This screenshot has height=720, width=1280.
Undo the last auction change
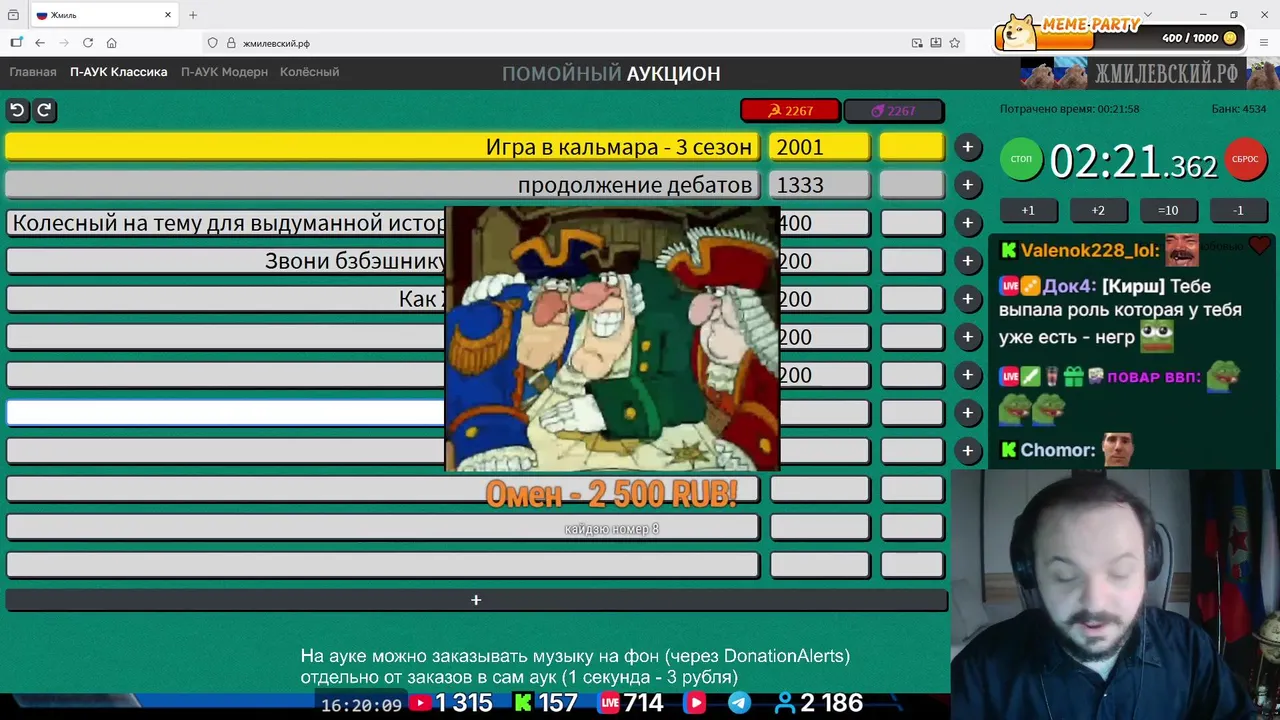17,110
